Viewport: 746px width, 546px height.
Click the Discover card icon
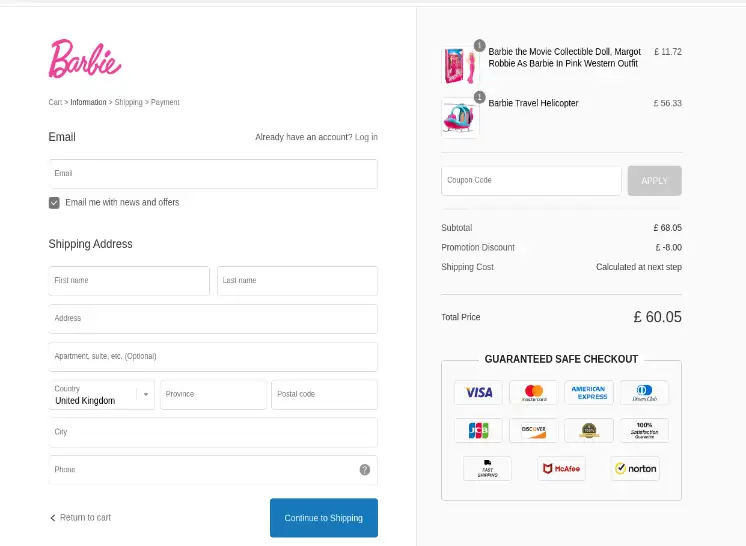point(533,430)
